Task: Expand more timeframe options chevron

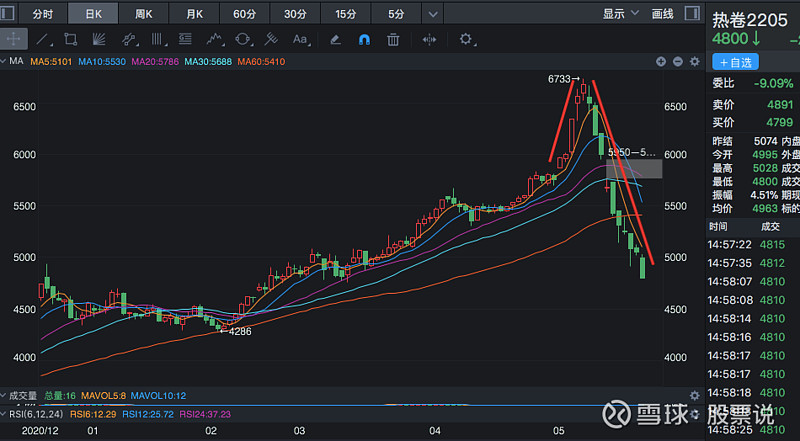Action: pyautogui.click(x=430, y=14)
